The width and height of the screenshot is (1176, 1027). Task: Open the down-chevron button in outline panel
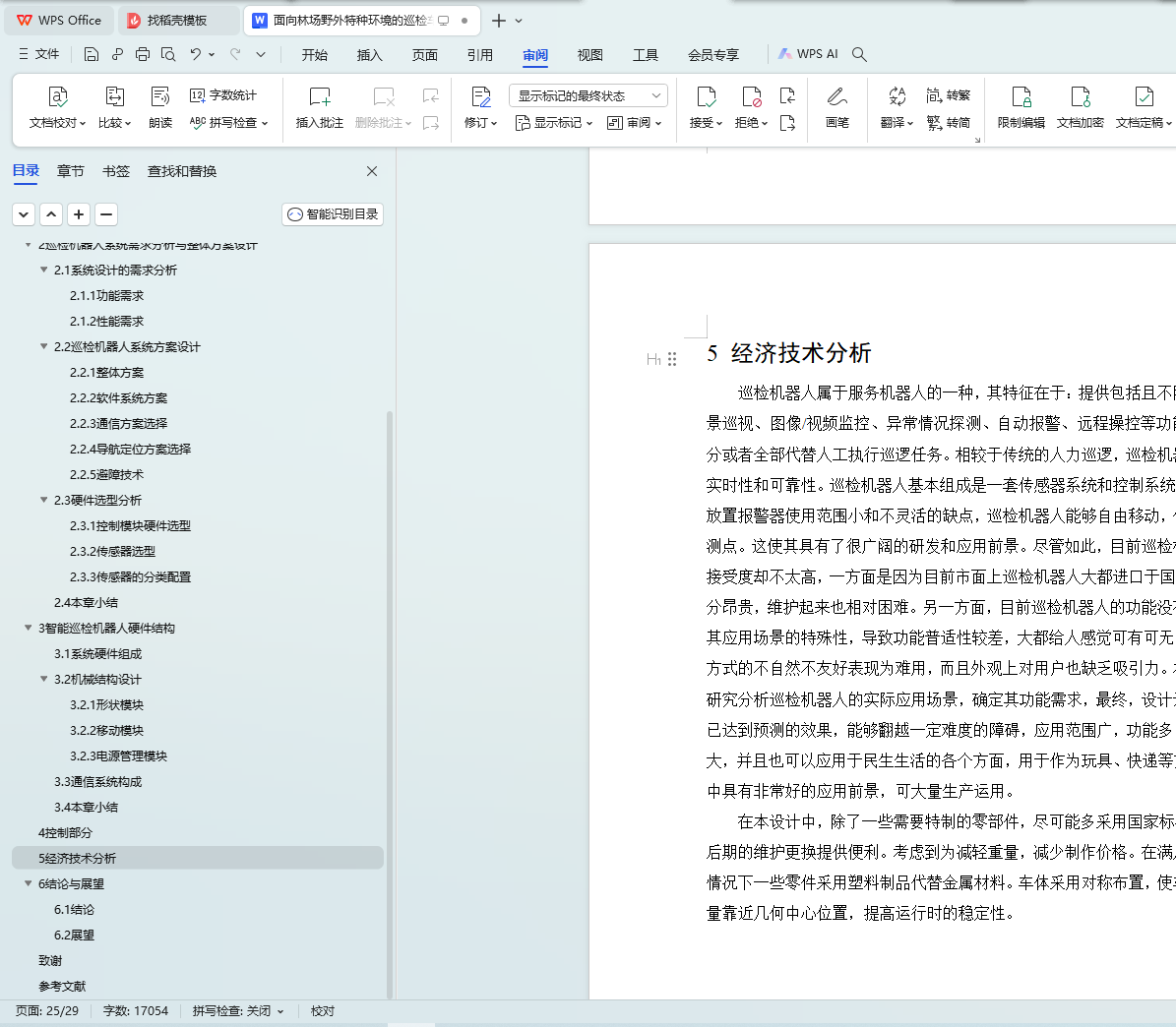pyautogui.click(x=24, y=214)
